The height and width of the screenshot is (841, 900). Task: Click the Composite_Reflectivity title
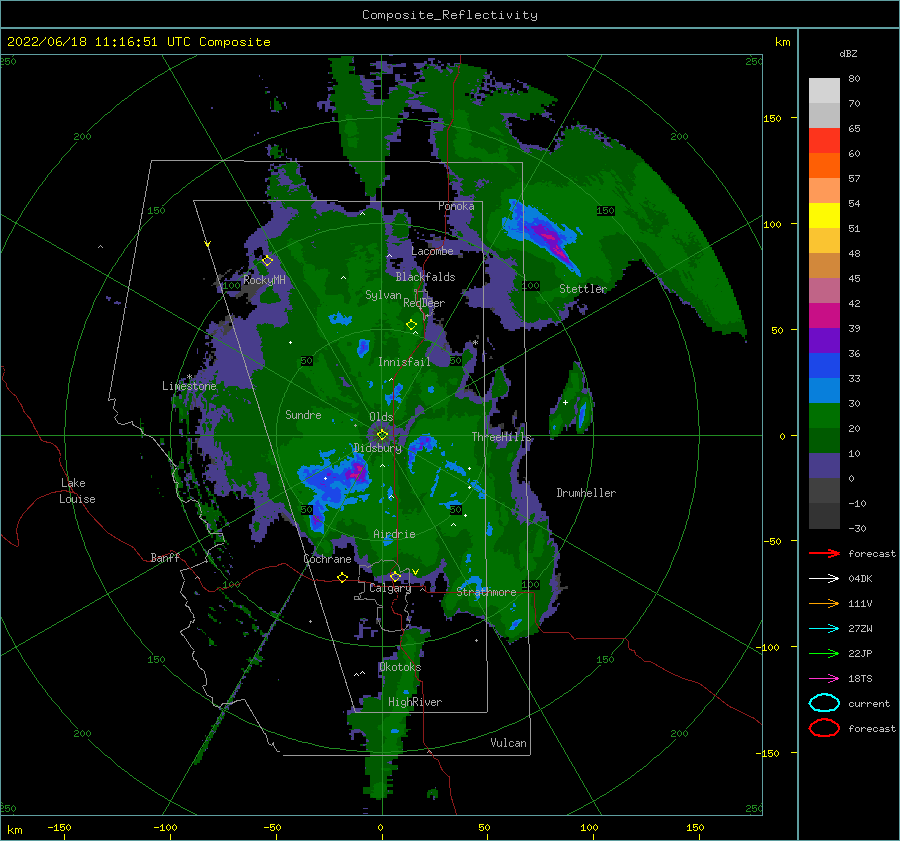click(450, 15)
